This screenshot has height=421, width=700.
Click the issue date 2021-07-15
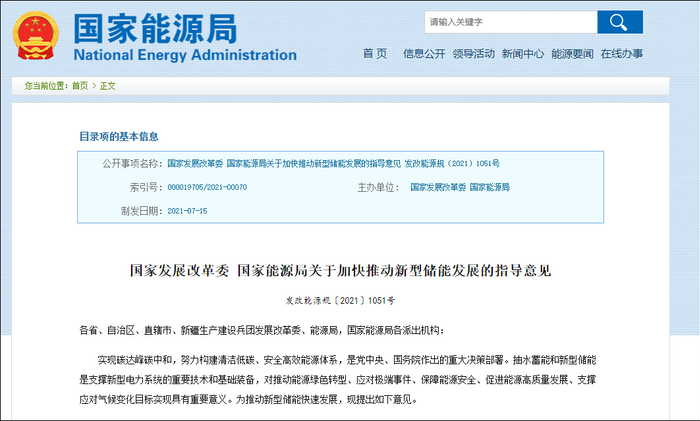(x=187, y=211)
